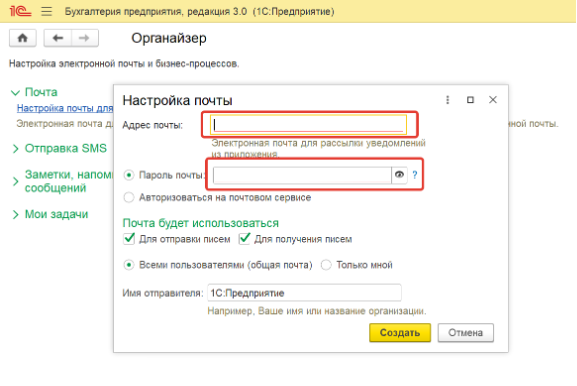Close the Настройка почты dialog
Screen dimensions: 577x386
pyautogui.click(x=493, y=100)
